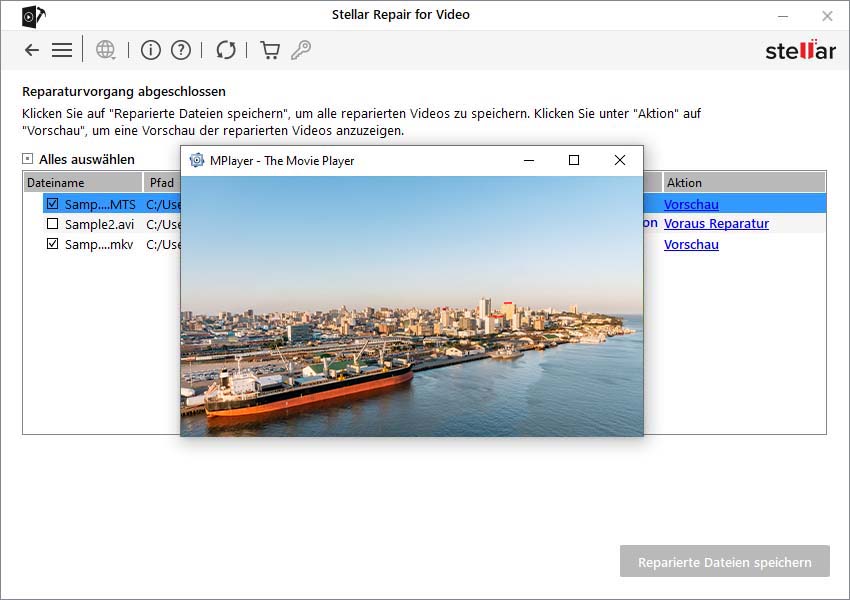Open the globe language selector dropdown
850x600 pixels.
point(106,50)
